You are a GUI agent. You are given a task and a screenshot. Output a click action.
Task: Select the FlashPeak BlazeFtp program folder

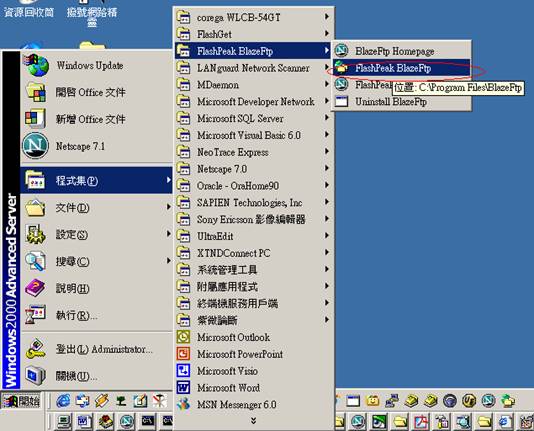click(x=253, y=51)
